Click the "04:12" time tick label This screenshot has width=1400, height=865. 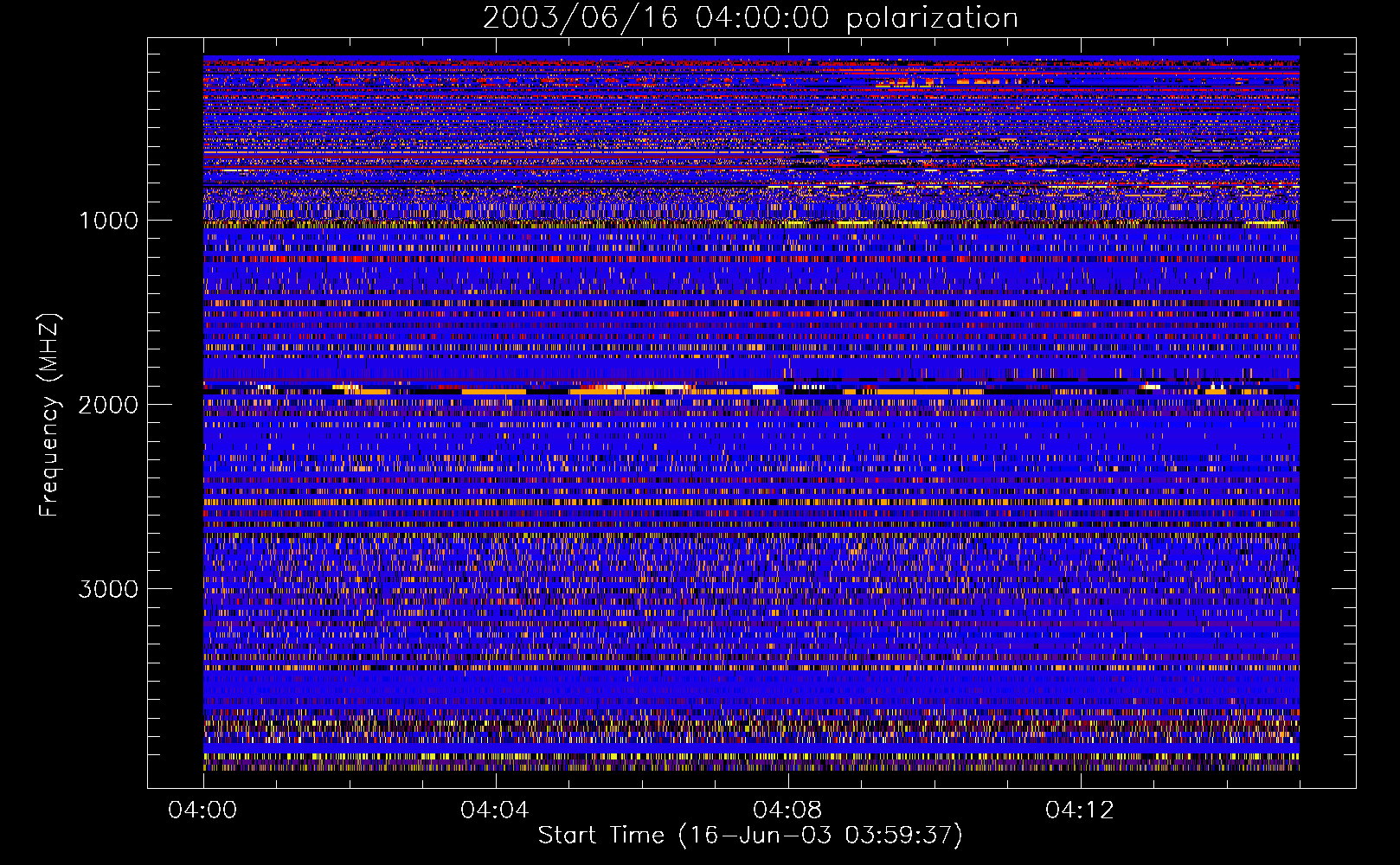(x=1080, y=811)
